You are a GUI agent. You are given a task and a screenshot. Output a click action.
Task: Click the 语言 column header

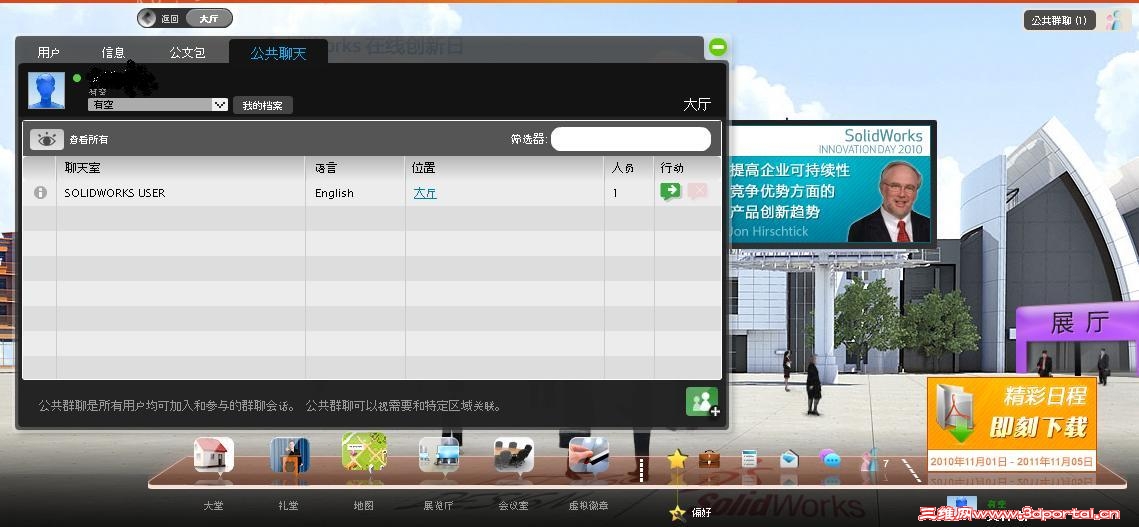(325, 168)
